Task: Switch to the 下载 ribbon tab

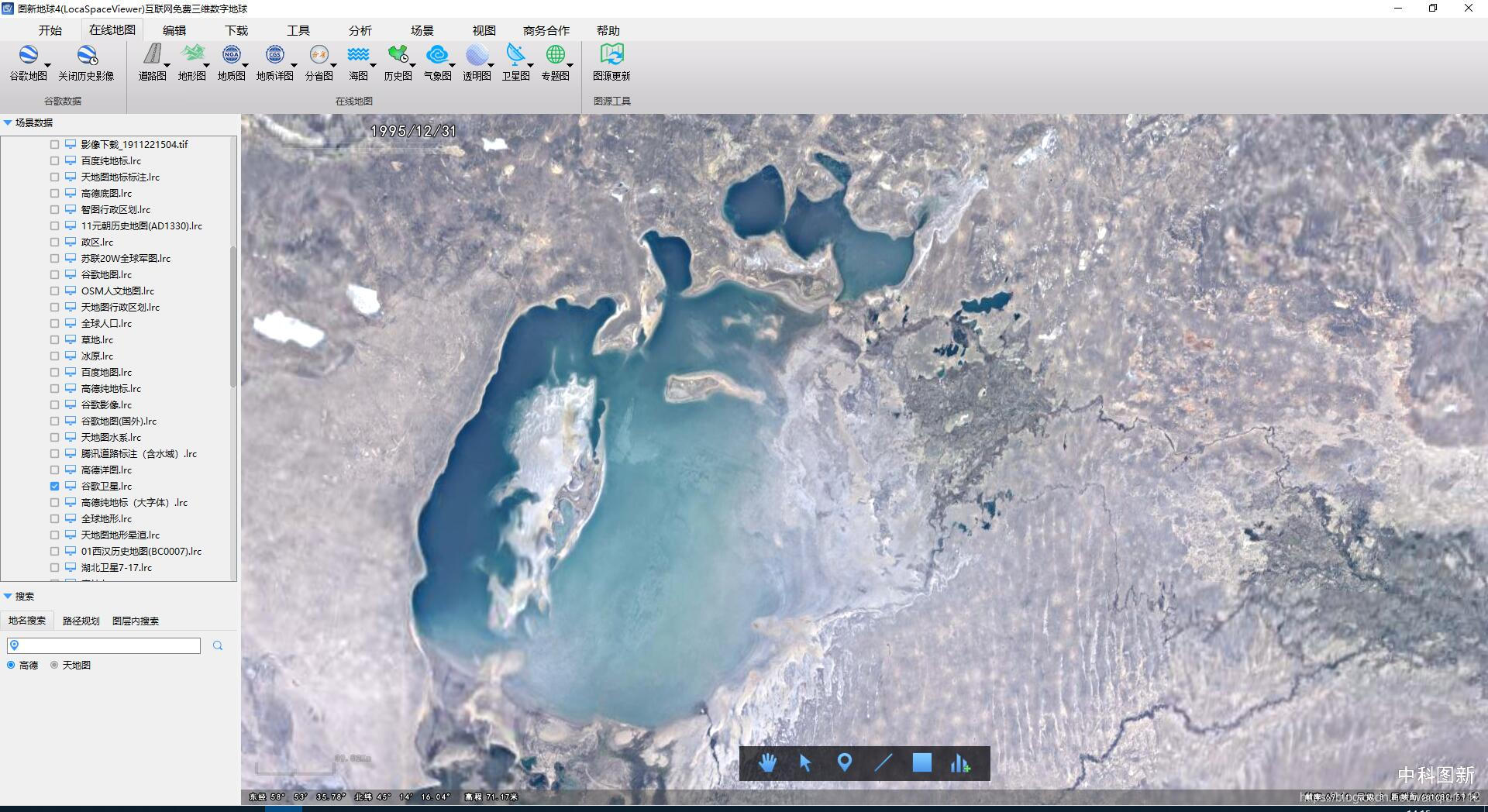Action: (236, 30)
